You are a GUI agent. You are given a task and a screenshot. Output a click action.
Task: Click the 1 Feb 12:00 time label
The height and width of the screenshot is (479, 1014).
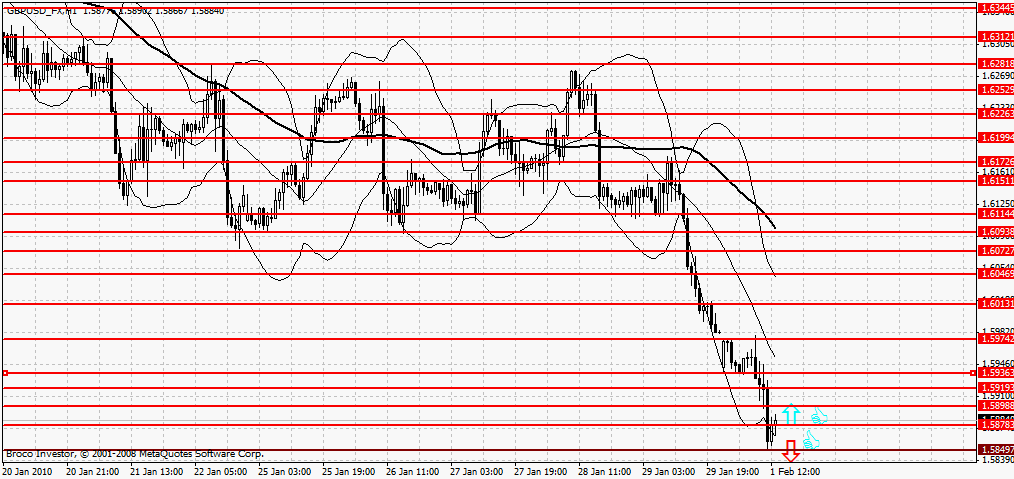794,470
